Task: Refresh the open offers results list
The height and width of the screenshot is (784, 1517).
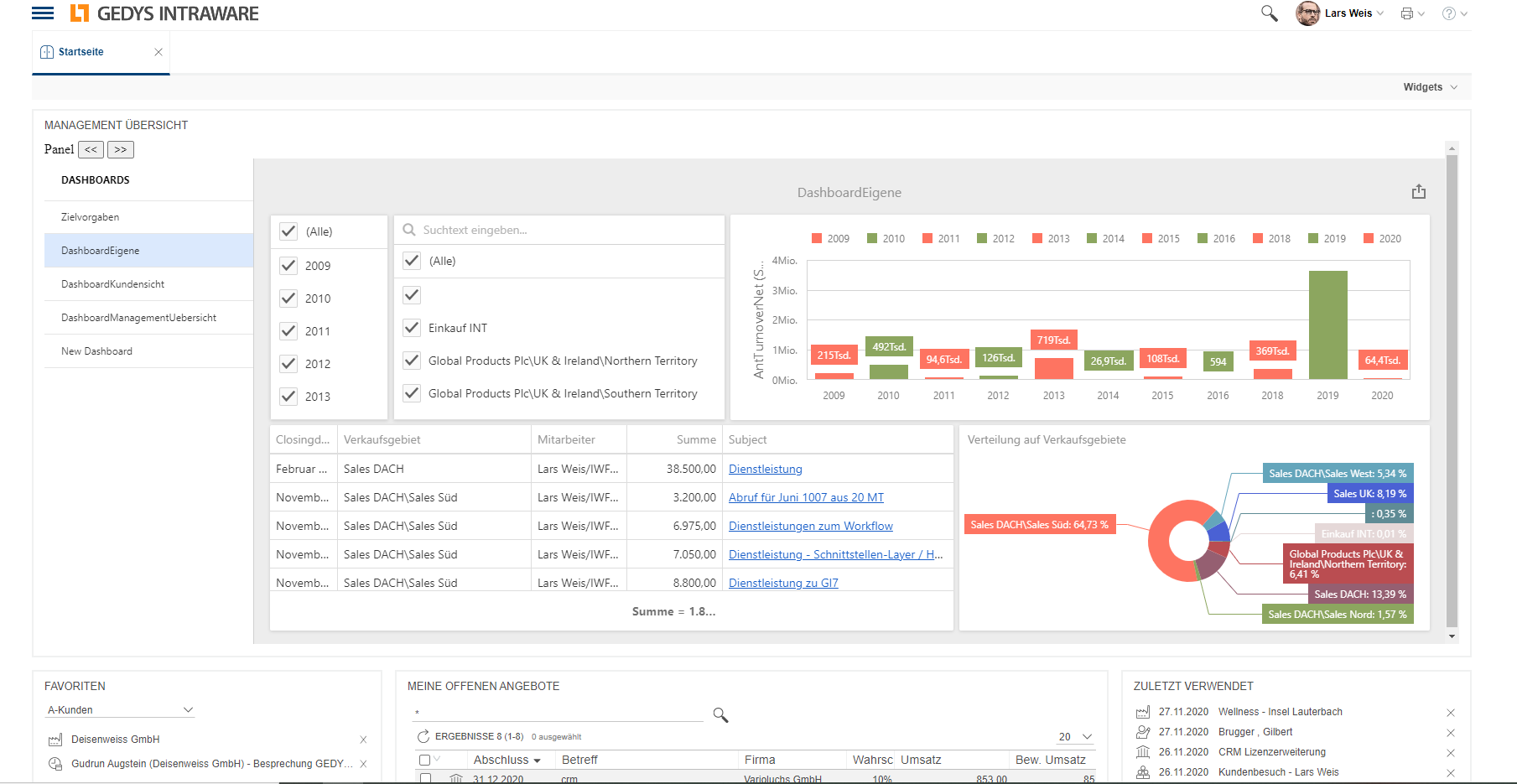Action: point(423,736)
